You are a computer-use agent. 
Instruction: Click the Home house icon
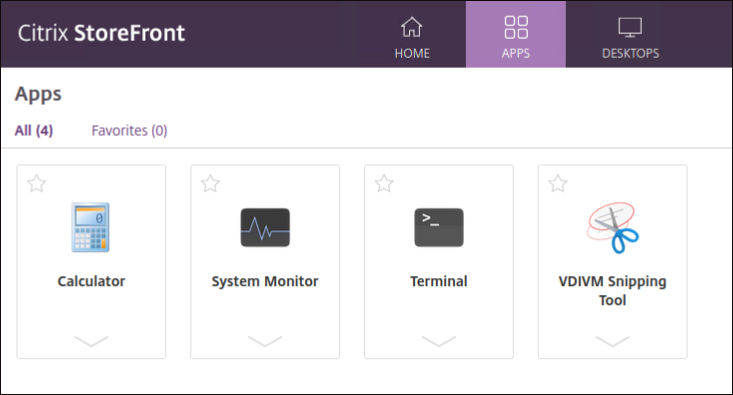point(411,27)
